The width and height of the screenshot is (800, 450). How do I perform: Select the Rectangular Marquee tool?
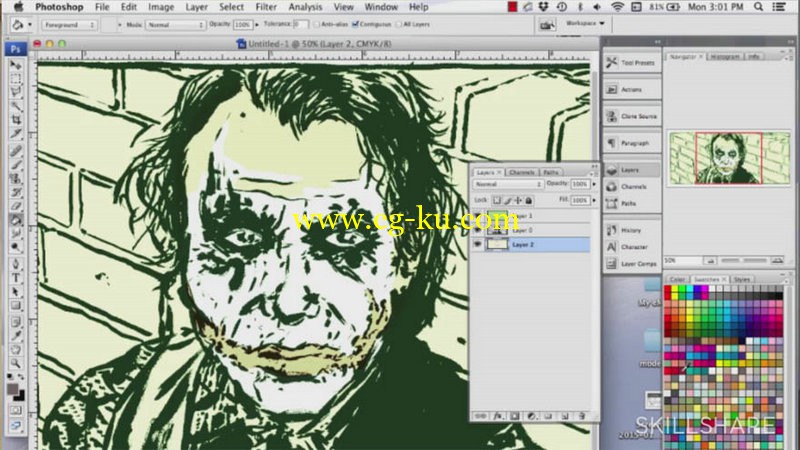pyautogui.click(x=16, y=79)
